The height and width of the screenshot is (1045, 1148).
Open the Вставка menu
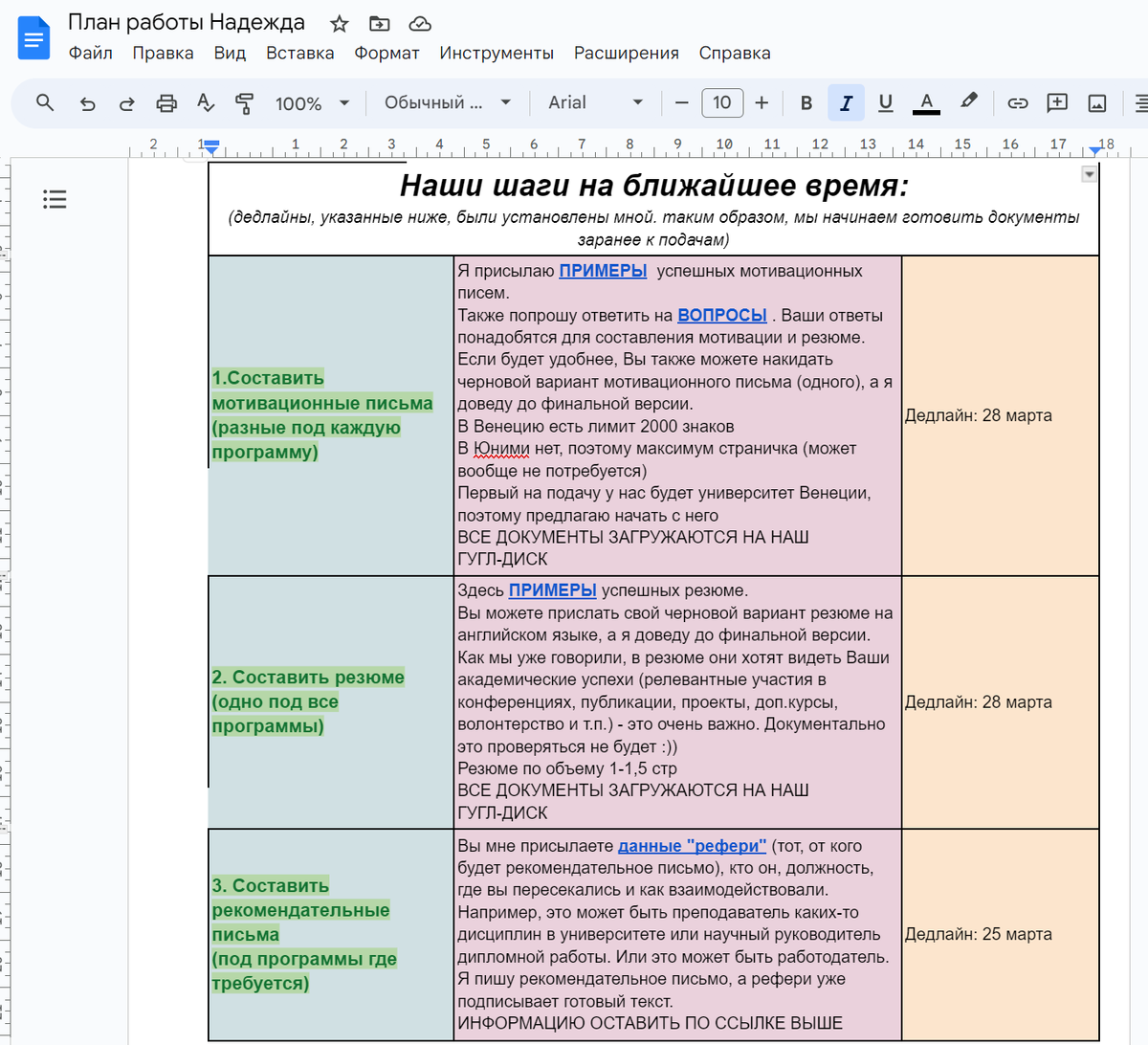(299, 54)
